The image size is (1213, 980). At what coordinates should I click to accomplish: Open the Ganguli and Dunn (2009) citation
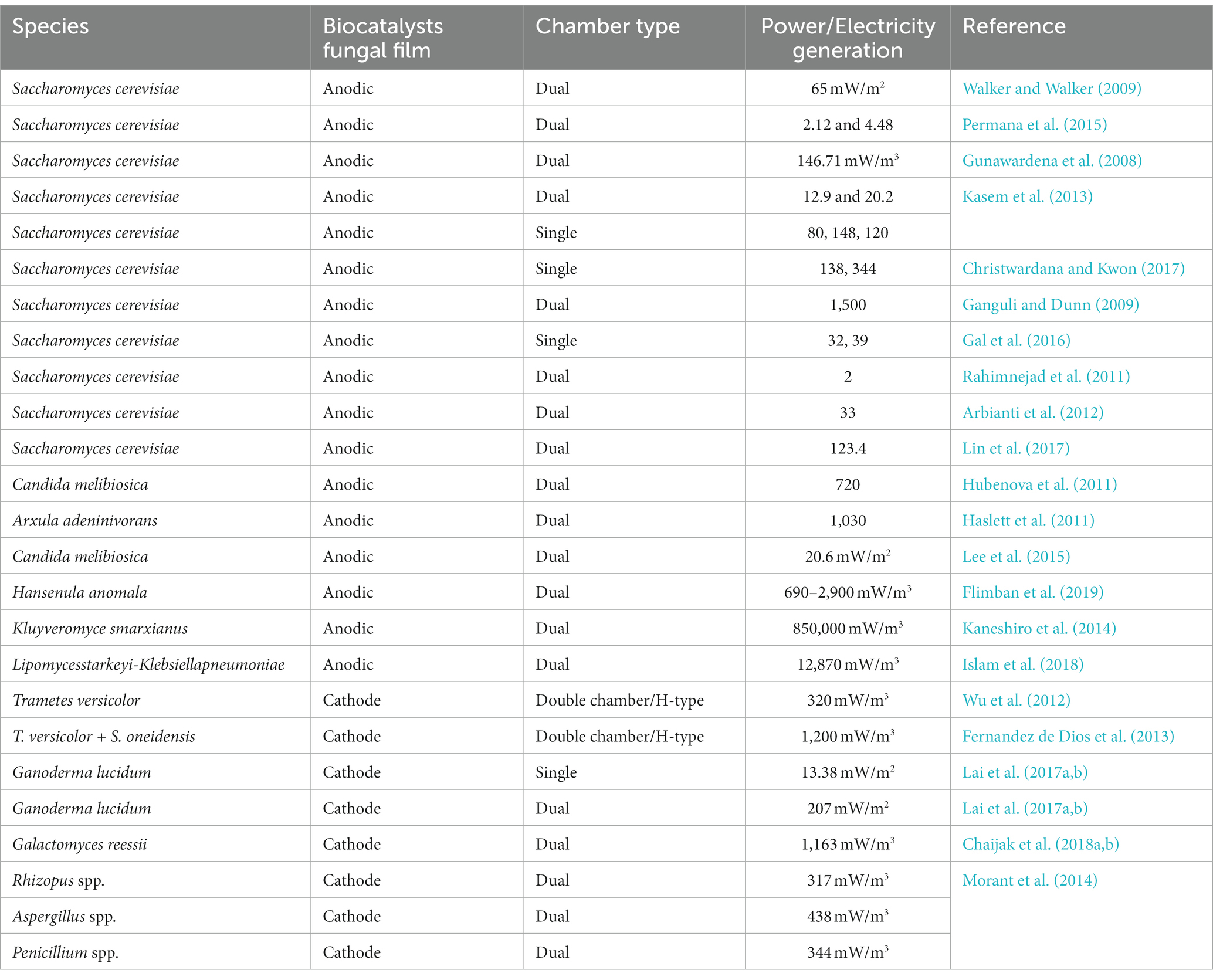tap(1051, 304)
